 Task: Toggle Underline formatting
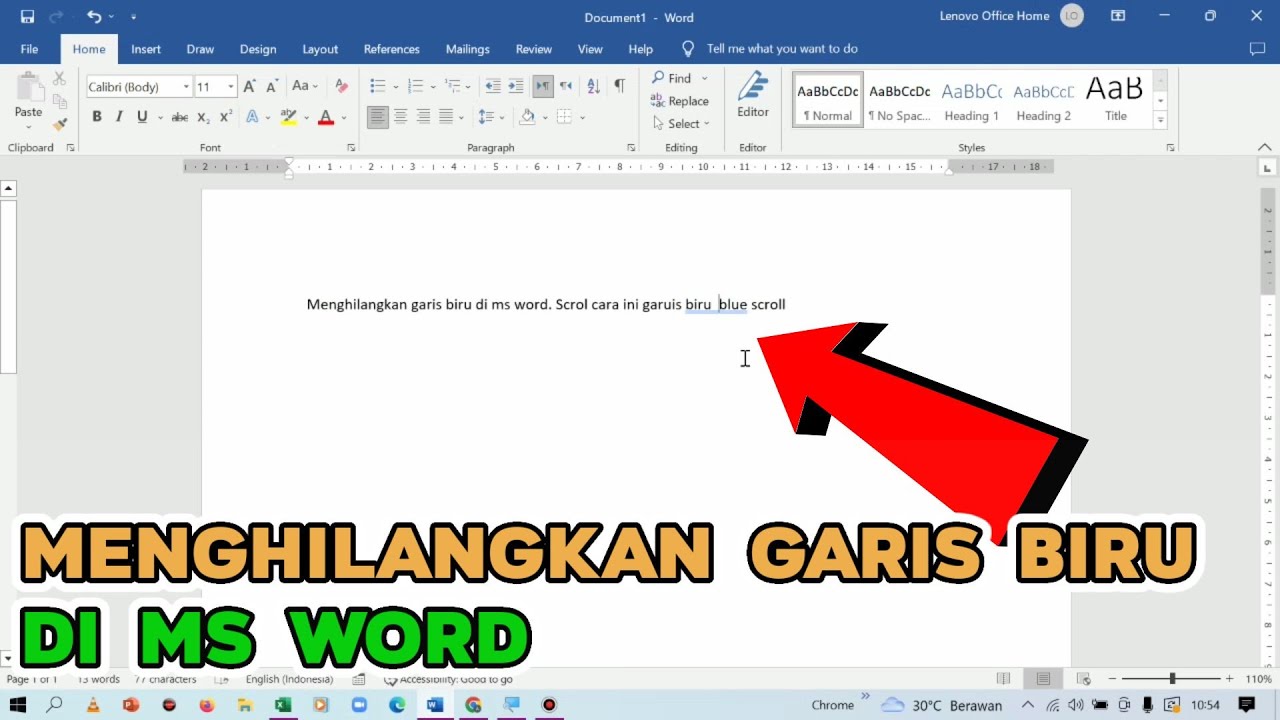[142, 117]
